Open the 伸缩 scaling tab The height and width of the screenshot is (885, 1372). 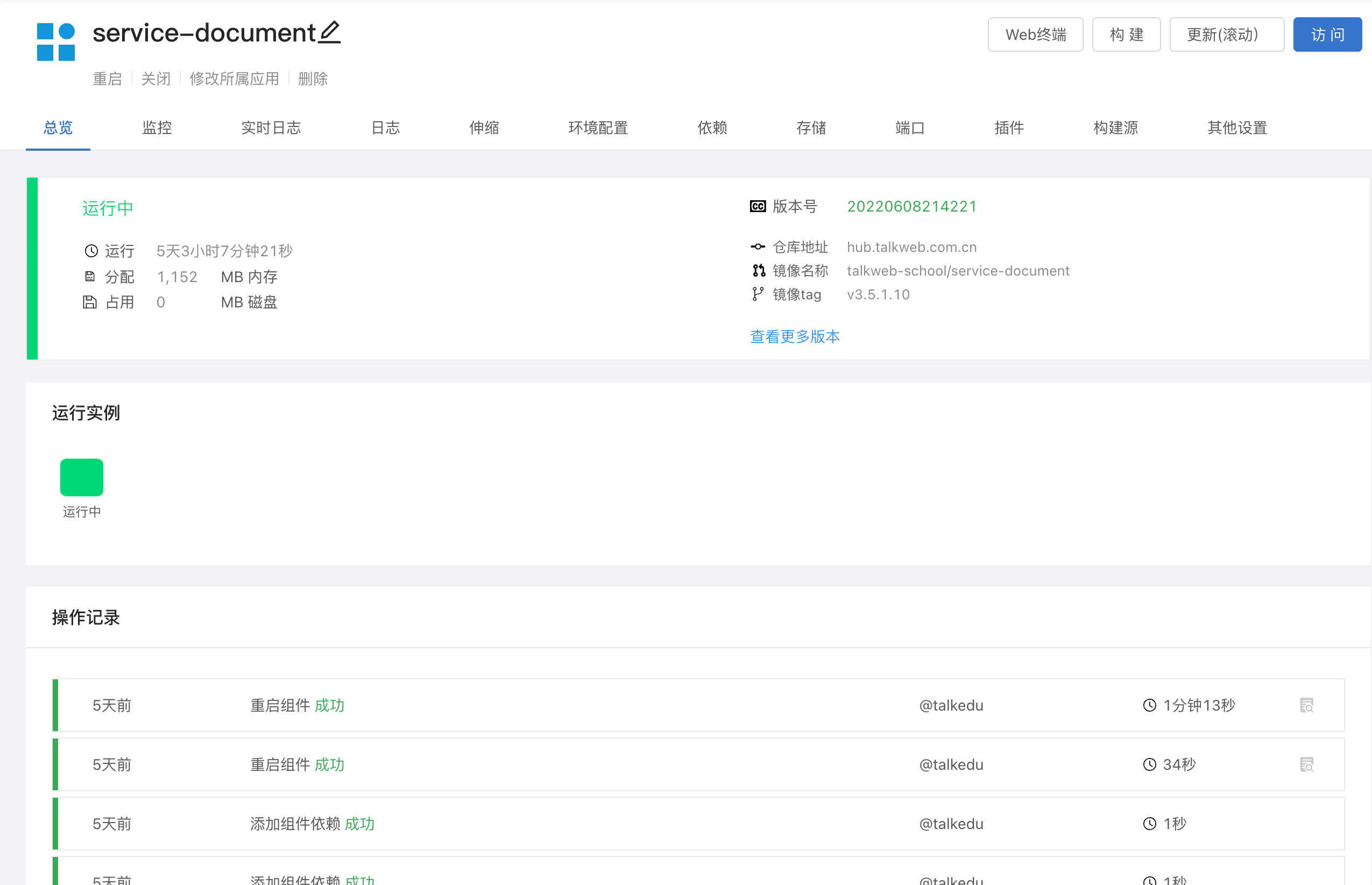click(484, 128)
